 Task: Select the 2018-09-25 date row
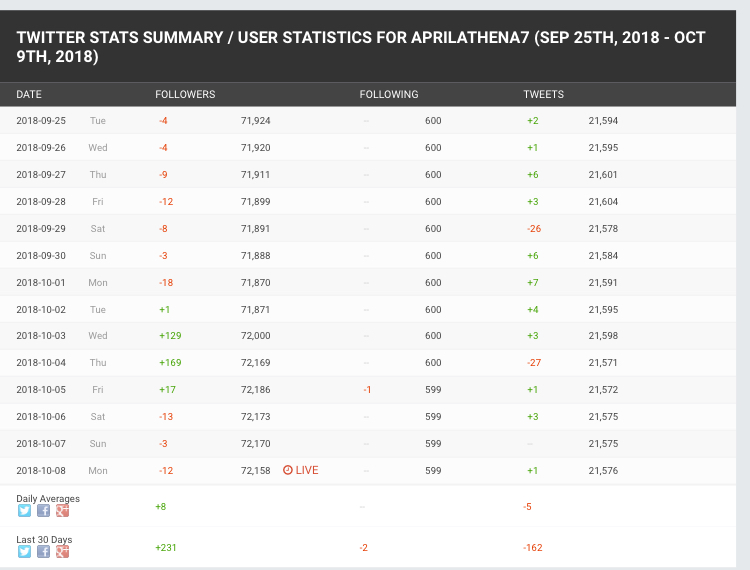[x=41, y=121]
